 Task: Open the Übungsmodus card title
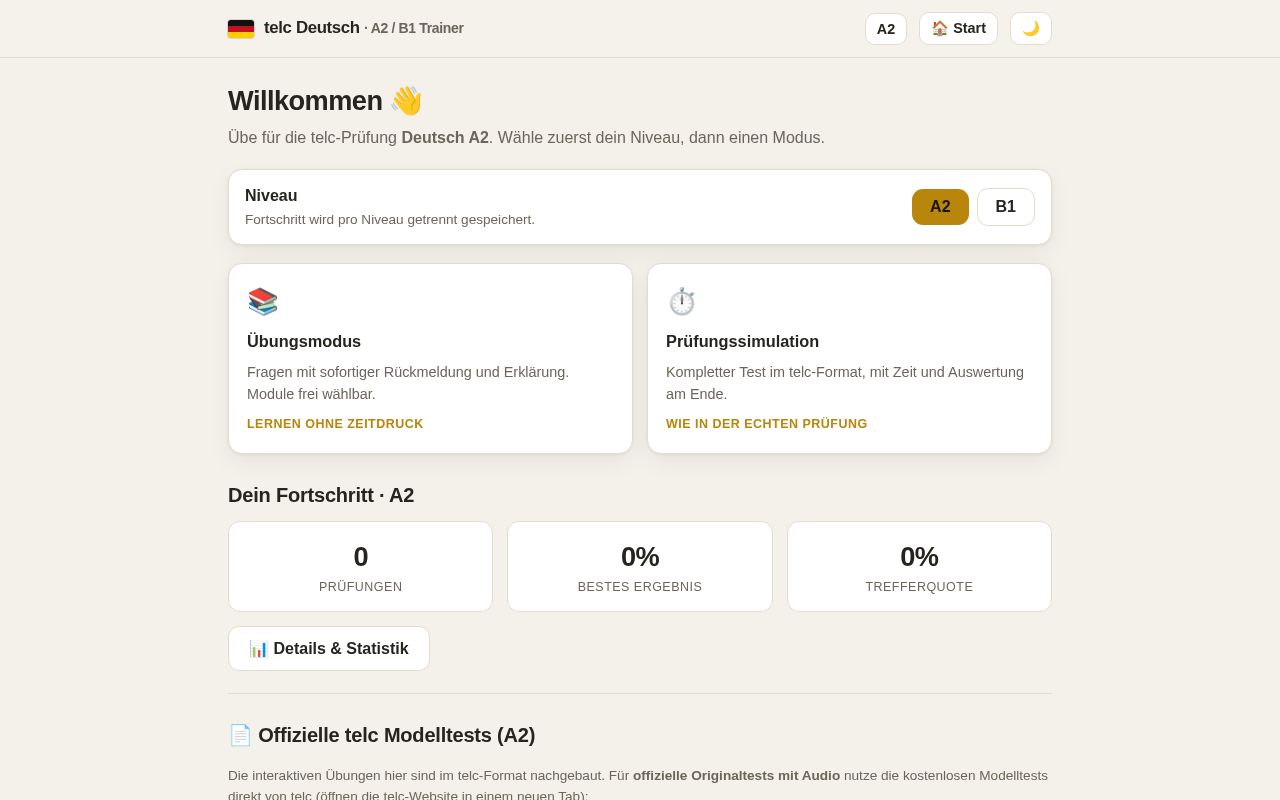point(304,341)
